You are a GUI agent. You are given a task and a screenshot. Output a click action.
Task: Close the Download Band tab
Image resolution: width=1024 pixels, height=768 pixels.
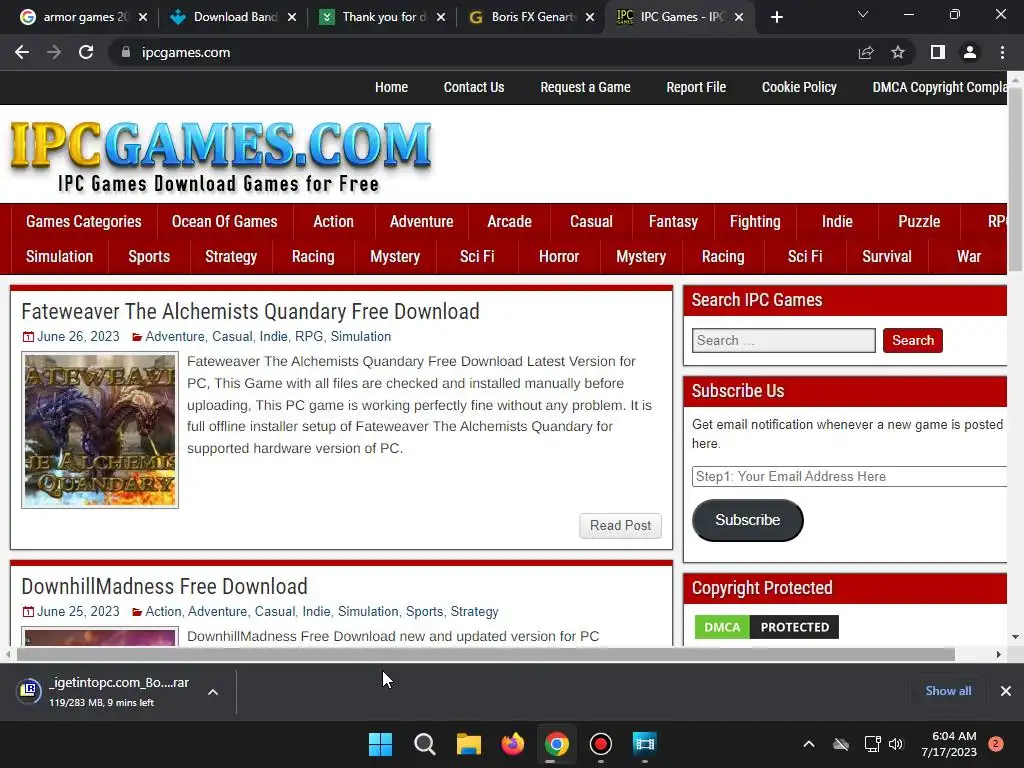[292, 17]
